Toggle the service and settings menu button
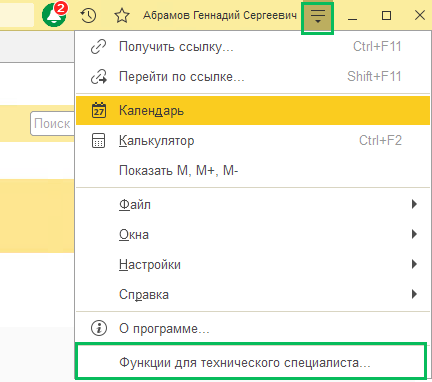 pos(318,17)
